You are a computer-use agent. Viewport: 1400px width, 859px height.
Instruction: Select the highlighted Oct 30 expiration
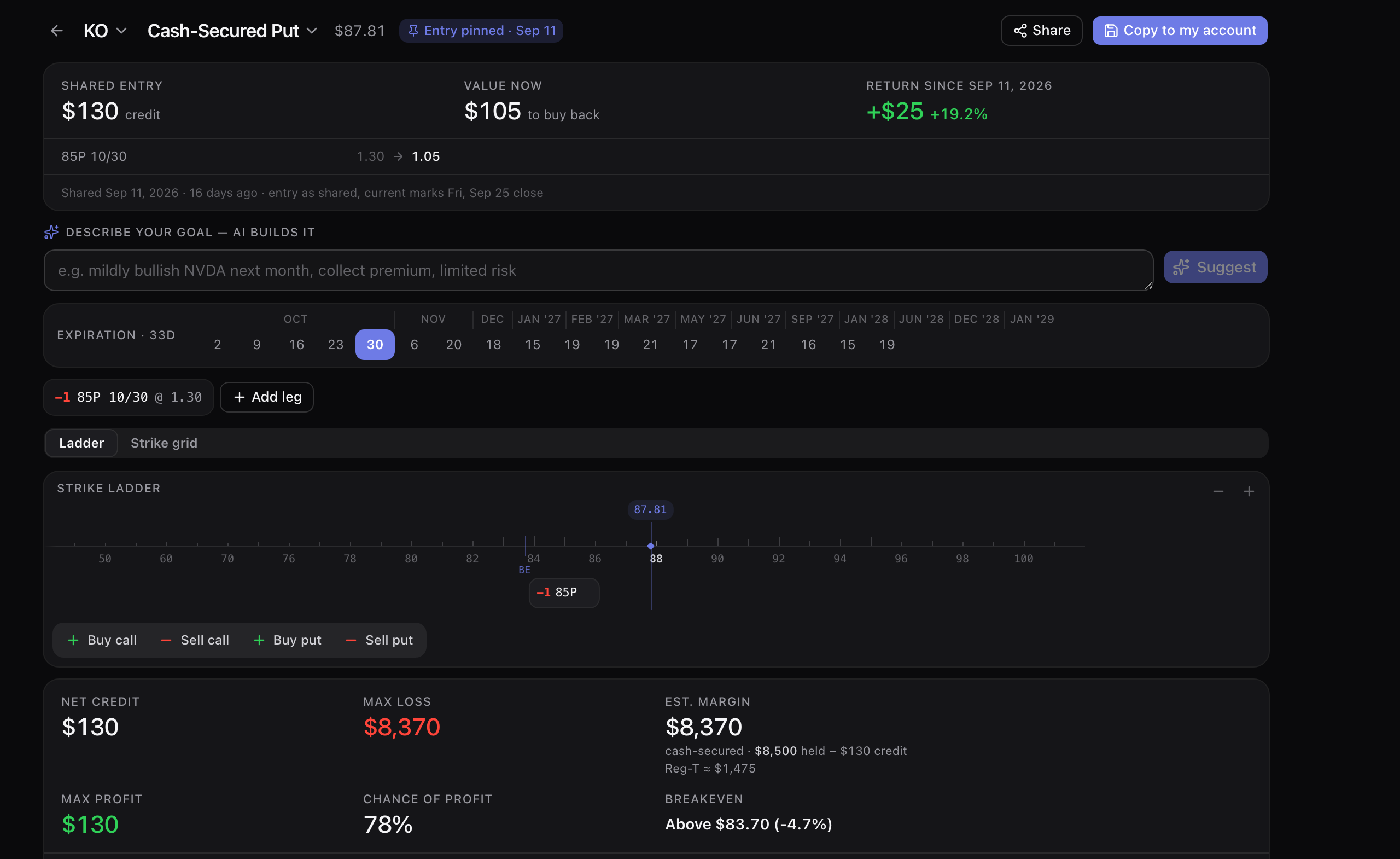(375, 345)
